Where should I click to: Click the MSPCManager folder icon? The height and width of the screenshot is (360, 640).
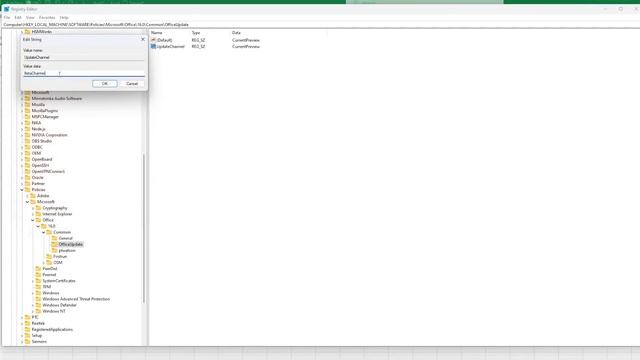(x=27, y=117)
